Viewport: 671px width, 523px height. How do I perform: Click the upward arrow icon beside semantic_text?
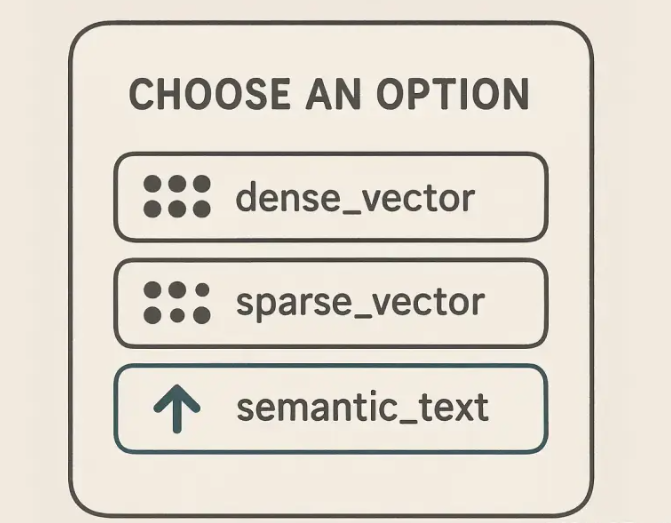[x=177, y=409]
